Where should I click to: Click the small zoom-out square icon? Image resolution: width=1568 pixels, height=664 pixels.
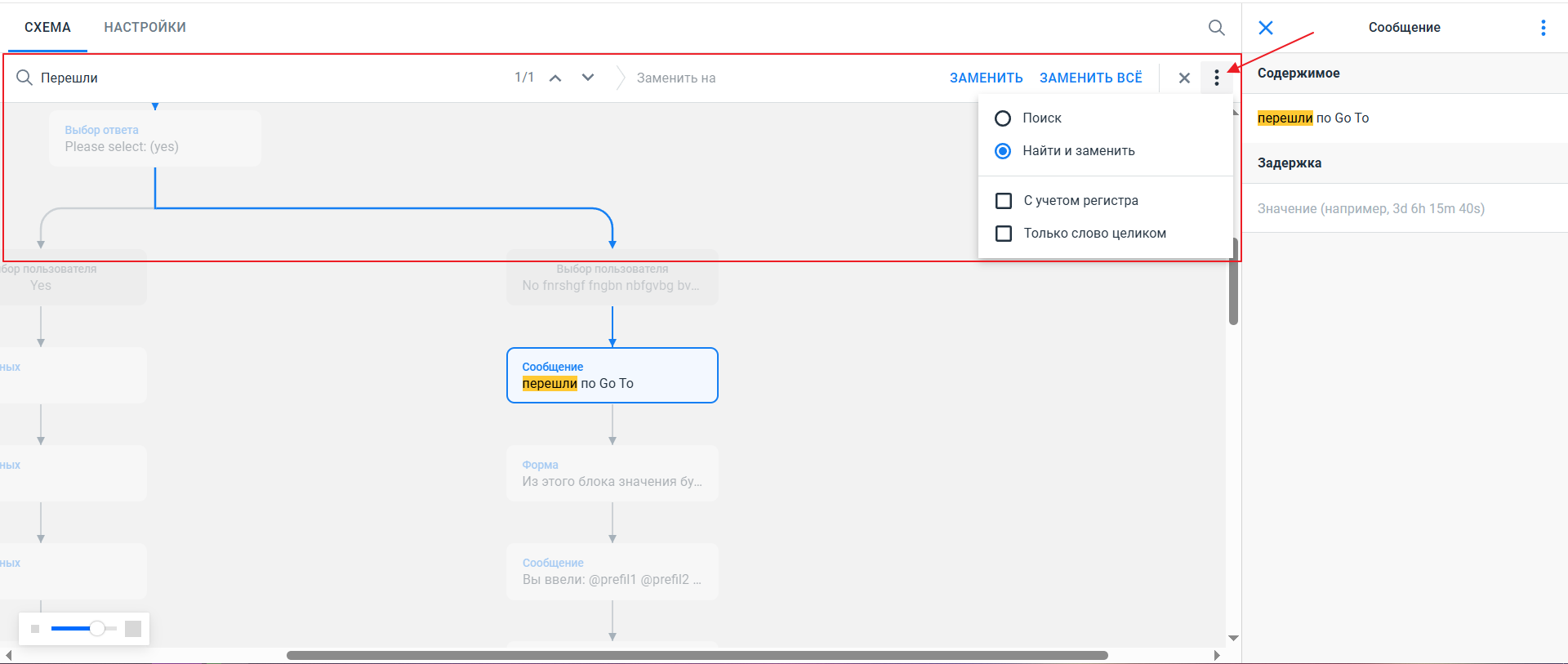click(35, 629)
